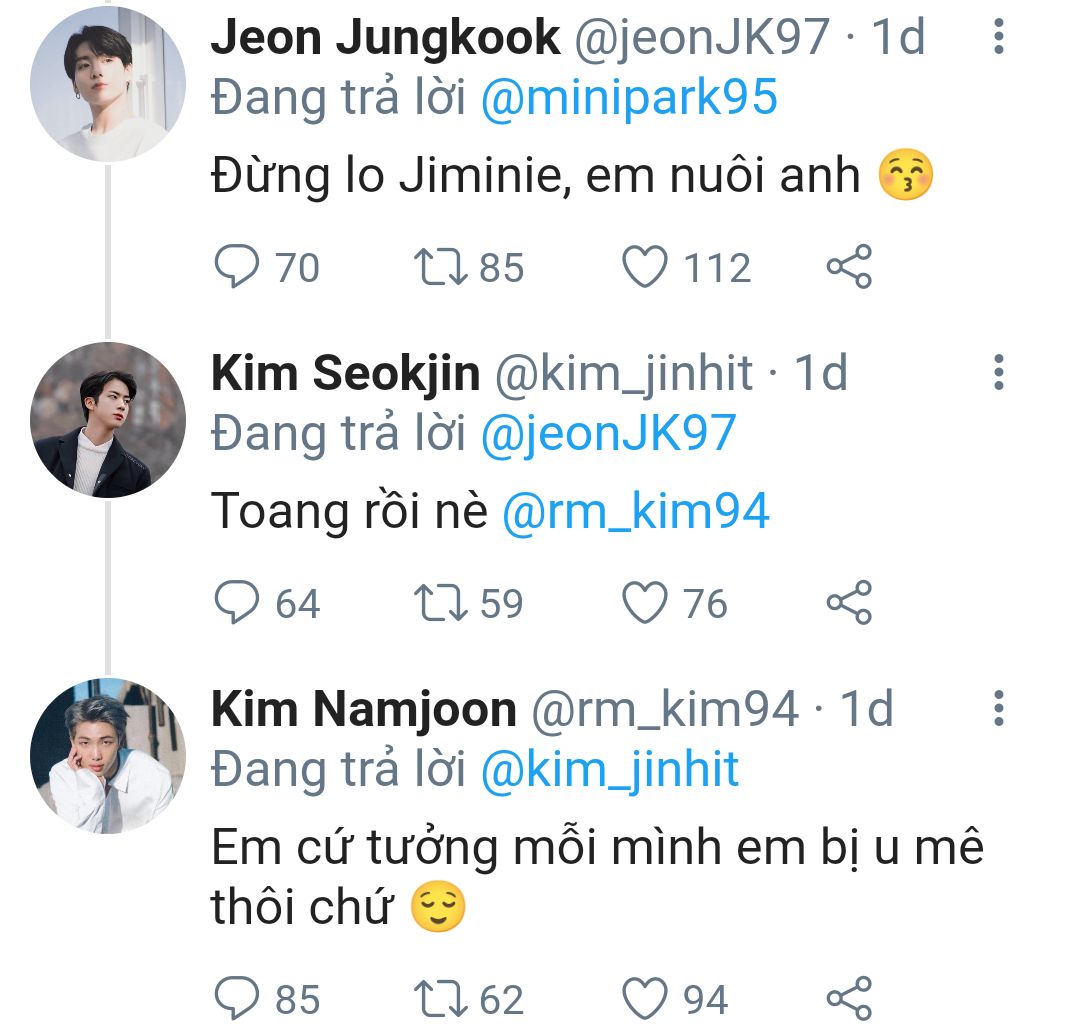This screenshot has width=1080, height=1027.
Task: Reply to Kim Seokjin's tweet
Action: [238, 603]
